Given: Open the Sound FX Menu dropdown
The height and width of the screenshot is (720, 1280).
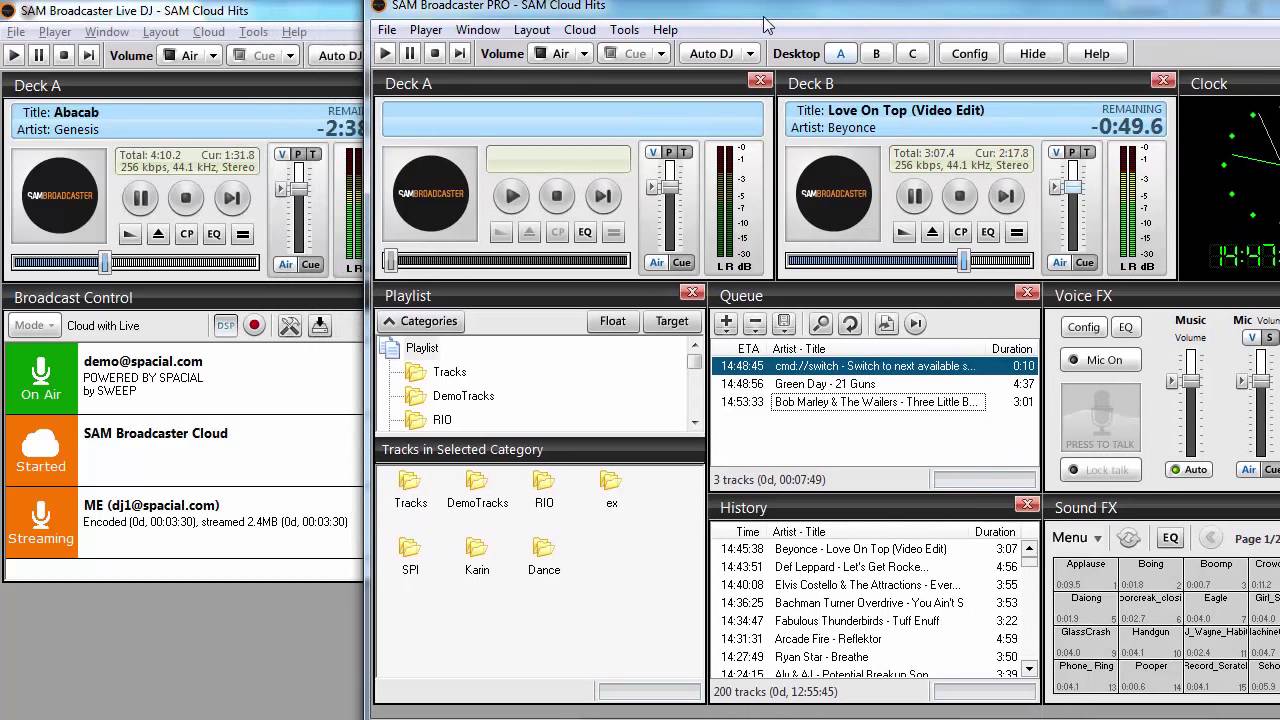Looking at the screenshot, I should coord(1077,538).
